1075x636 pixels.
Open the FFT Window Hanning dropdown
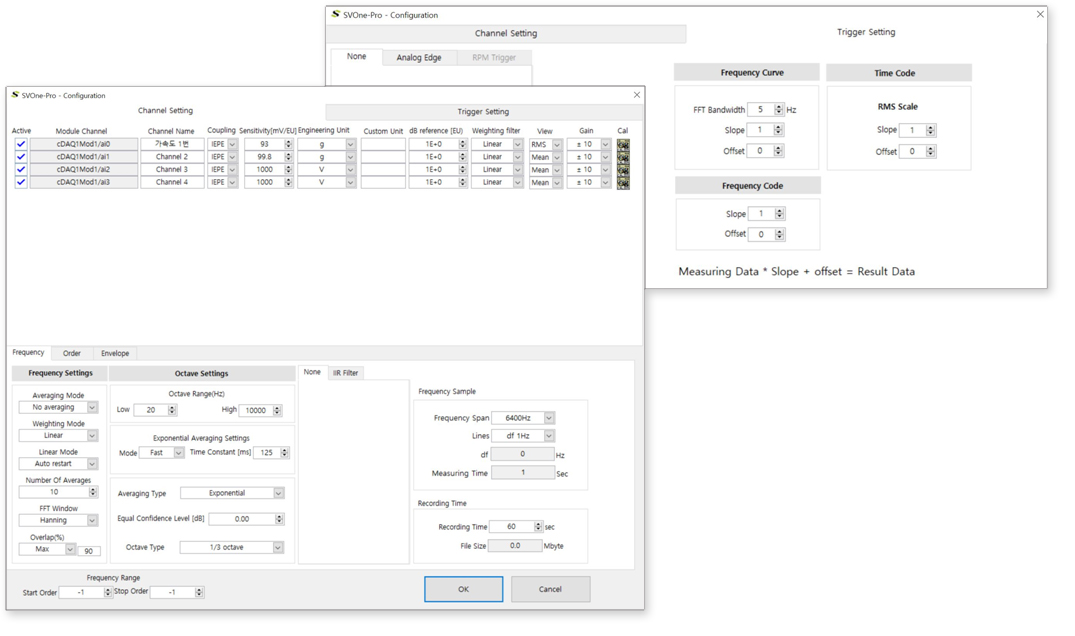92,521
